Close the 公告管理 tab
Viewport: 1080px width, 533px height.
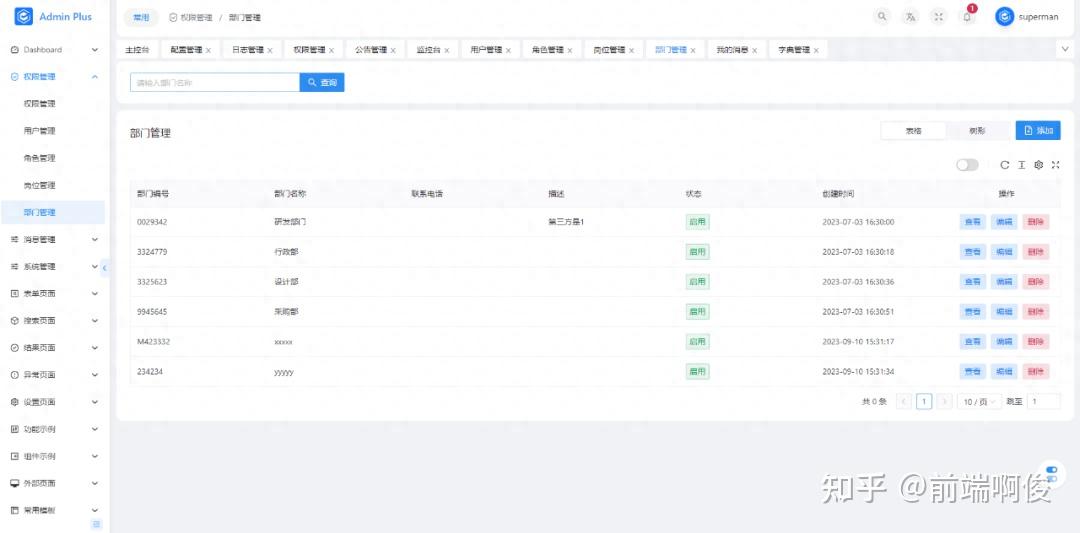click(x=393, y=50)
